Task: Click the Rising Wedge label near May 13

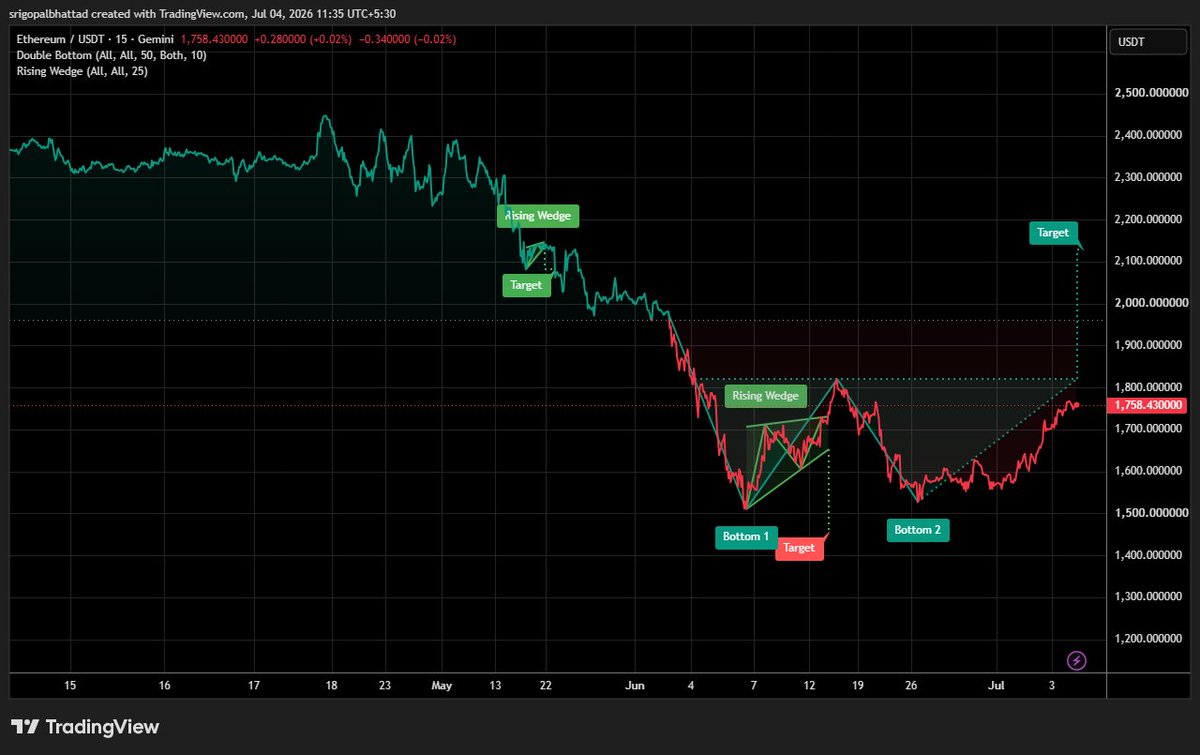Action: [x=538, y=215]
